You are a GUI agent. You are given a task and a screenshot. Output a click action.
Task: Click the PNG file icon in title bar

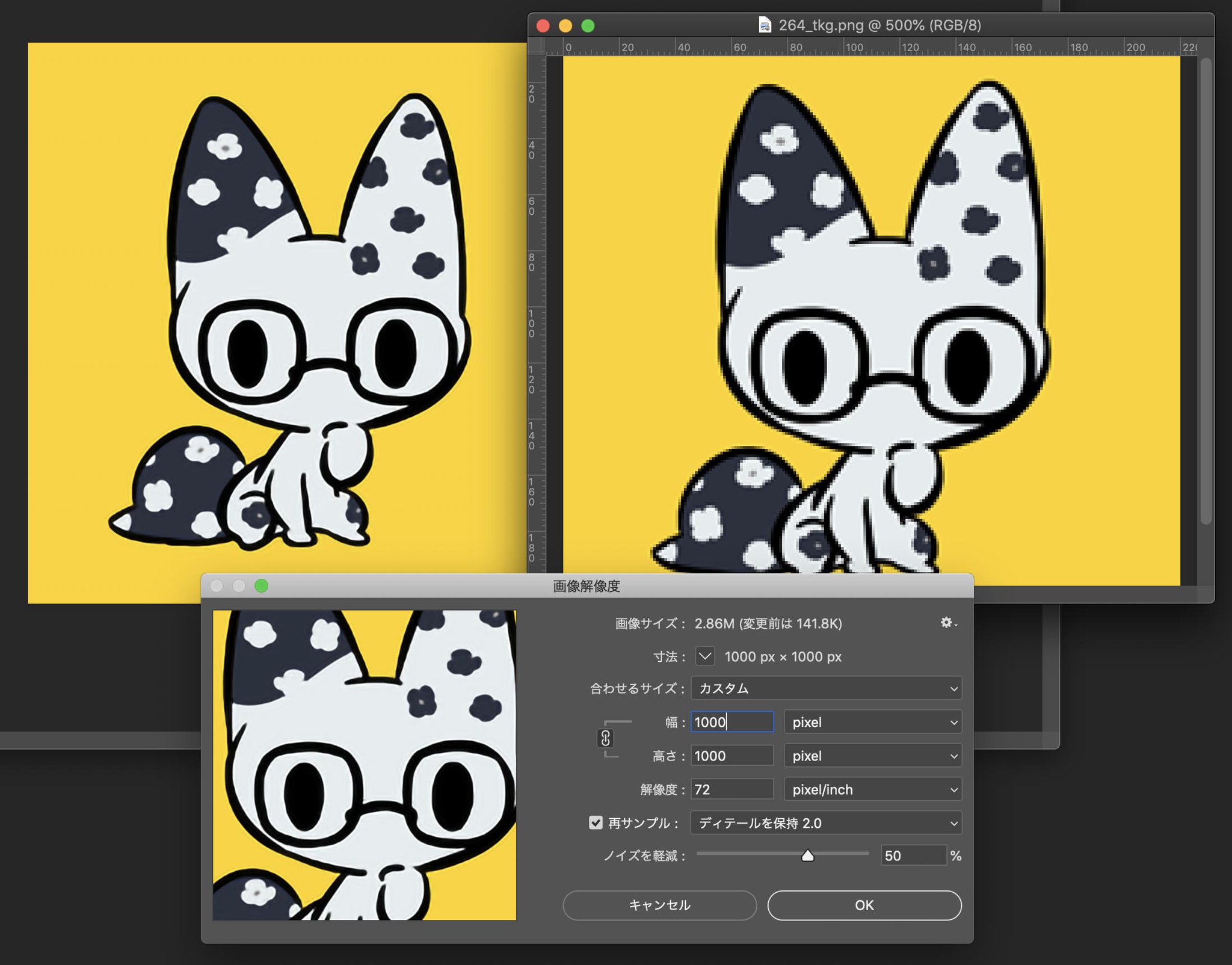pos(765,25)
